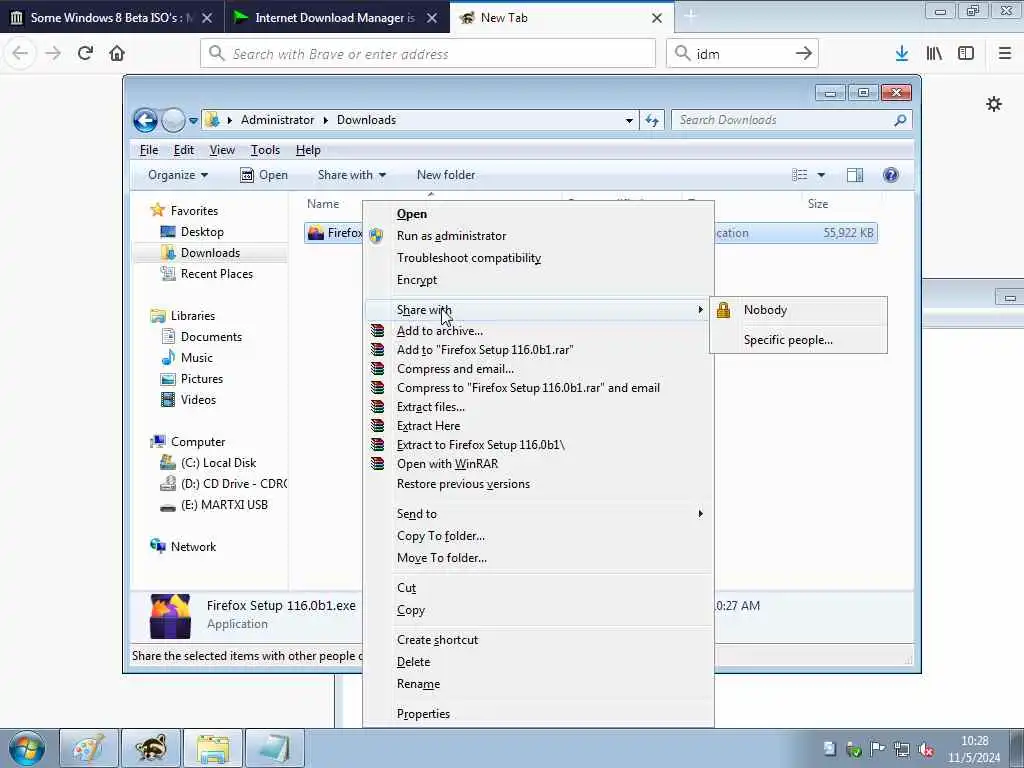Open Paint from the taskbar
Viewport: 1024px width, 768px height.
pos(89,748)
